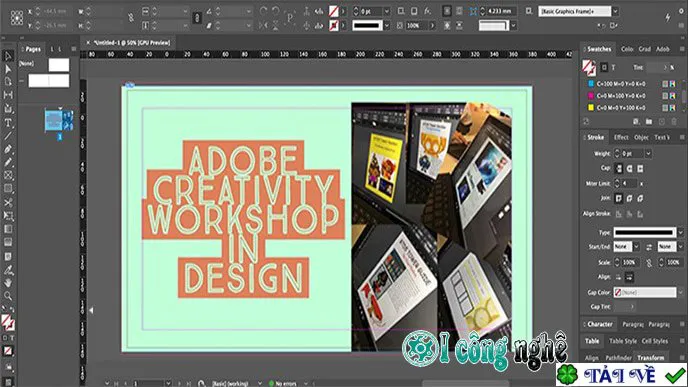Select the Pen tool
This screenshot has height=387, width=688.
8,149
